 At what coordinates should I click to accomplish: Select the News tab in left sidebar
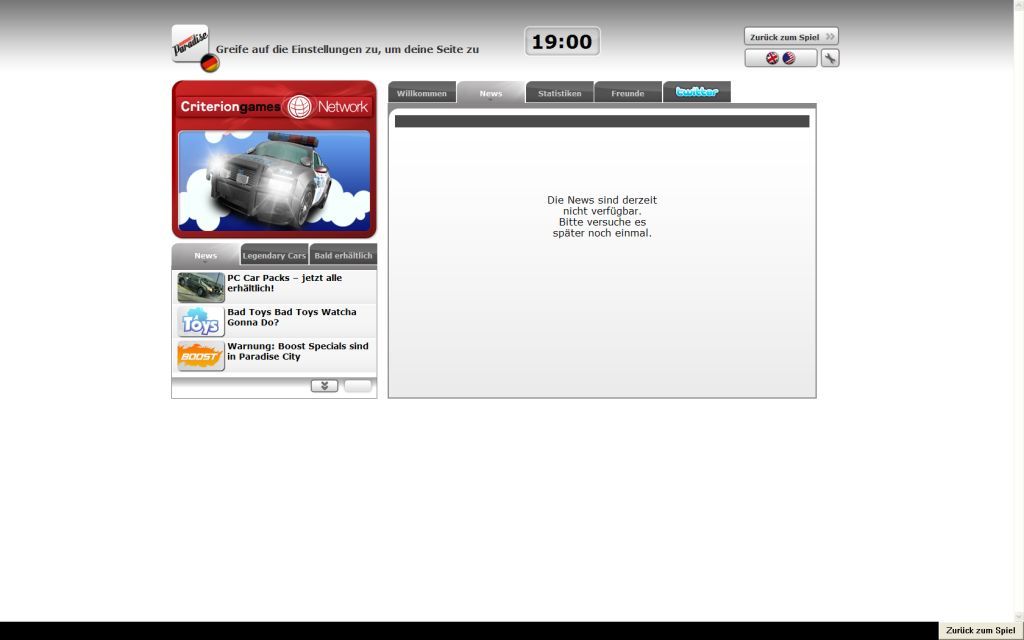tap(206, 255)
